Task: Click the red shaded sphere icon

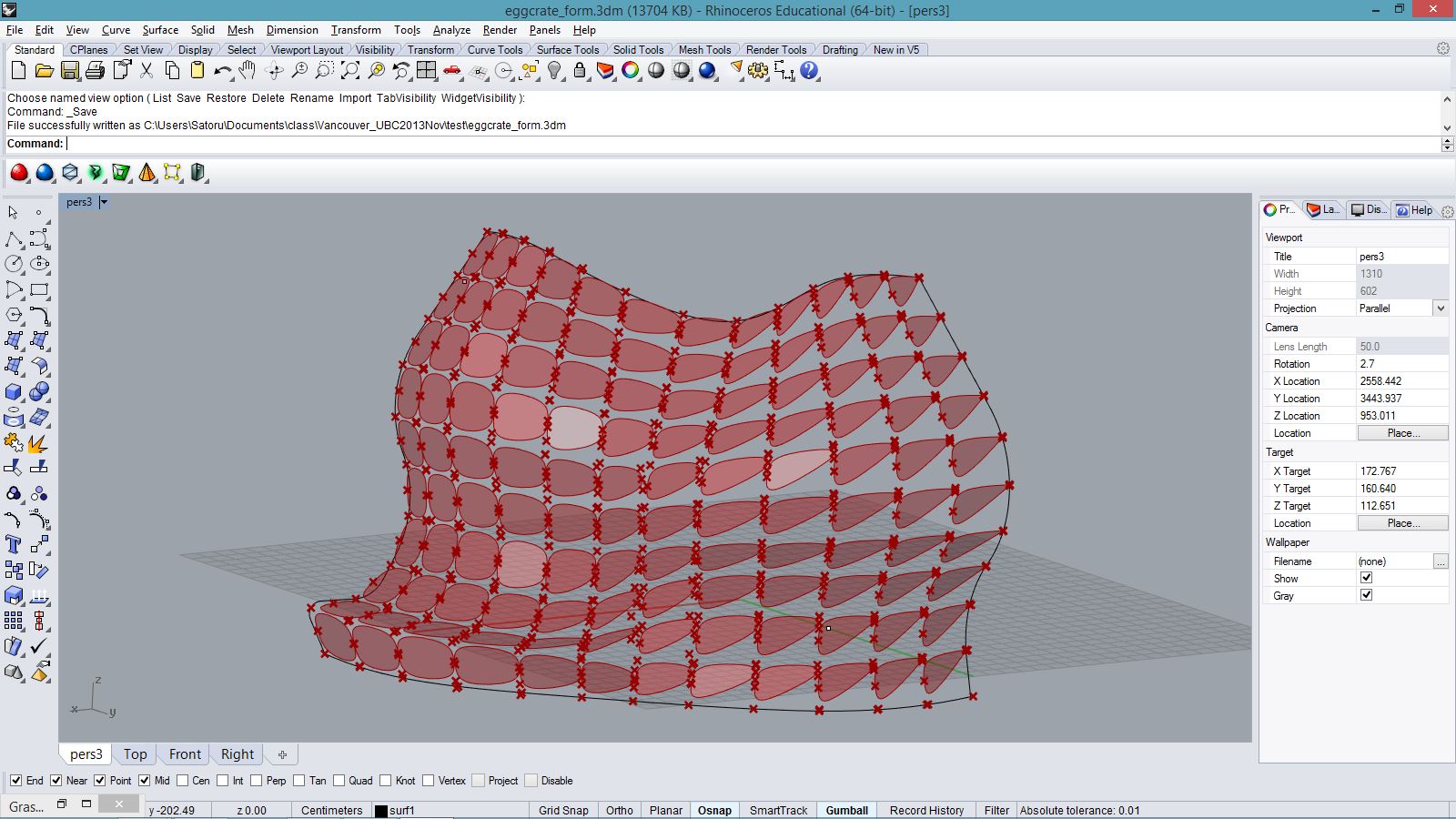Action: point(19,172)
